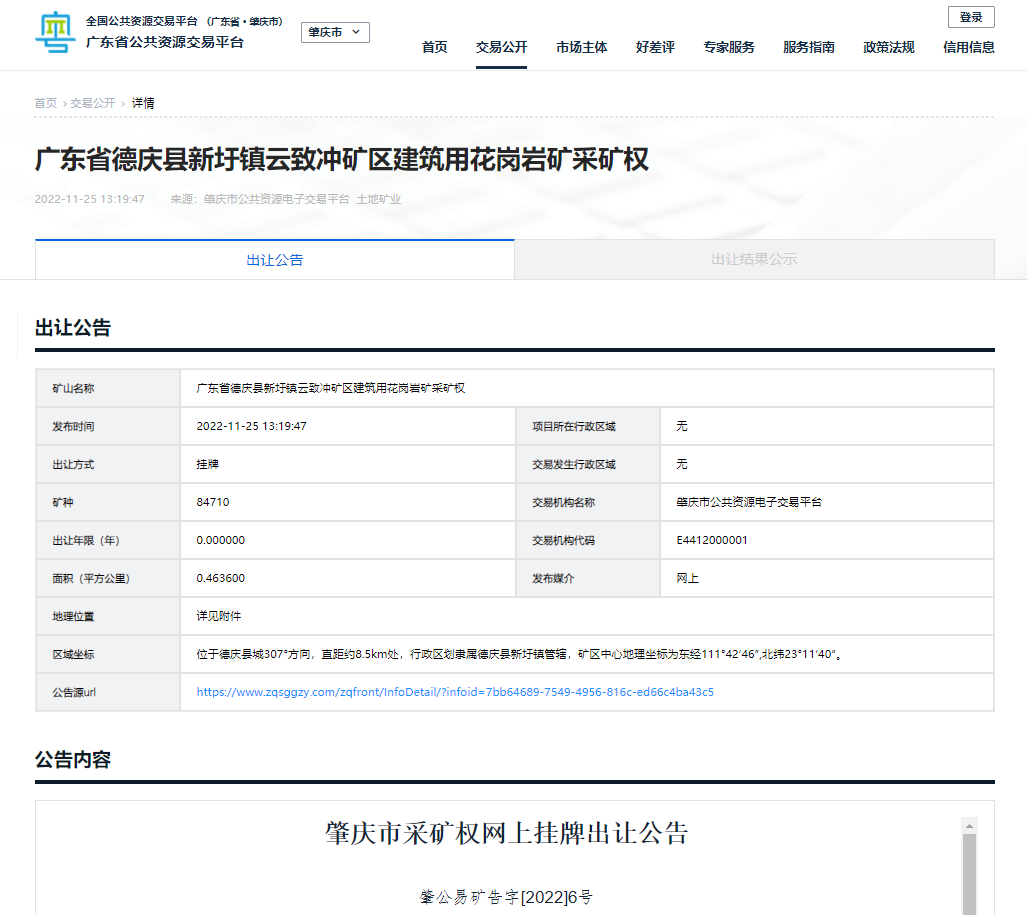Click the announcement content scrollbar thumb
The height and width of the screenshot is (915, 1027).
point(968,875)
